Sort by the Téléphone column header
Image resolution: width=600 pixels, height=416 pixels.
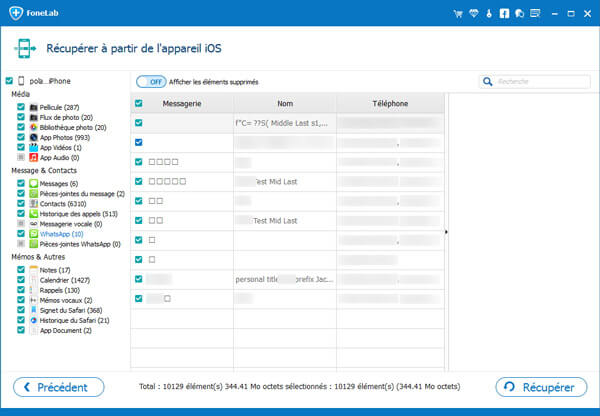pyautogui.click(x=389, y=103)
